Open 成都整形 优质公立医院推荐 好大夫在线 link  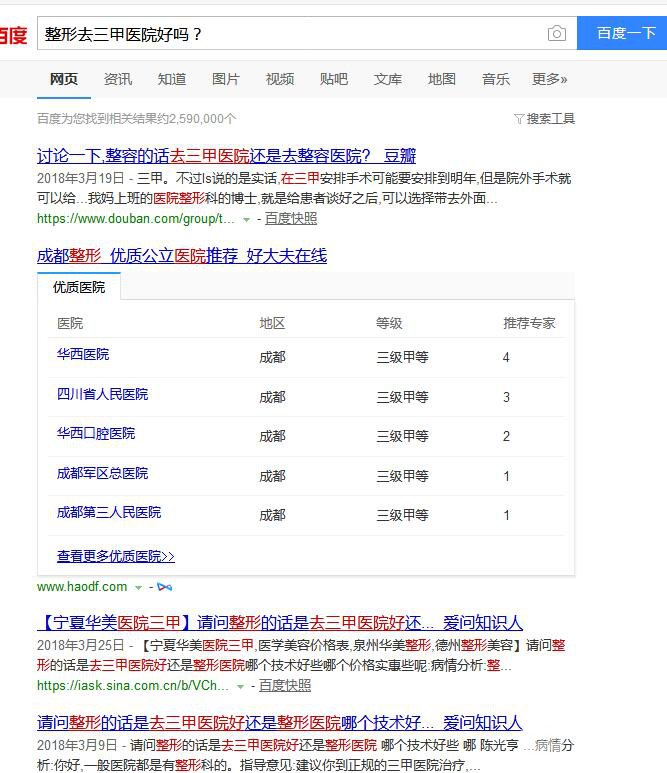[182, 255]
